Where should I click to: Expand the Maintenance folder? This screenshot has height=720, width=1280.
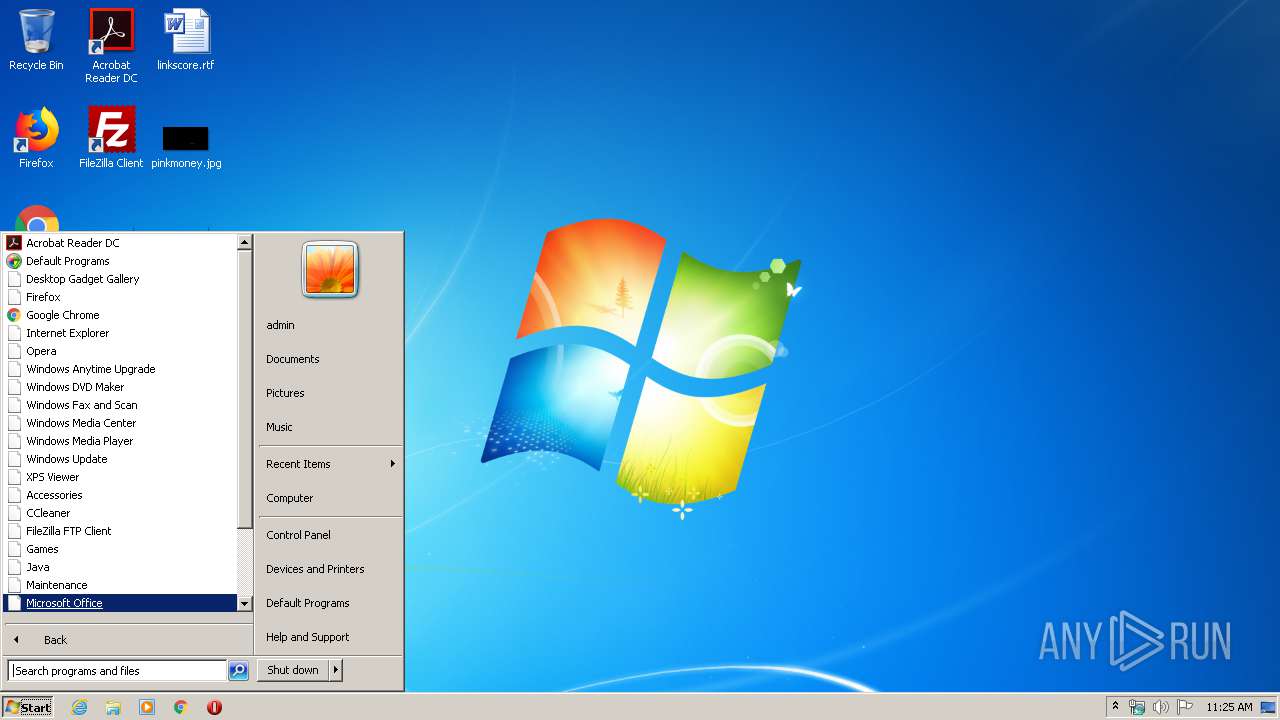[x=121, y=585]
